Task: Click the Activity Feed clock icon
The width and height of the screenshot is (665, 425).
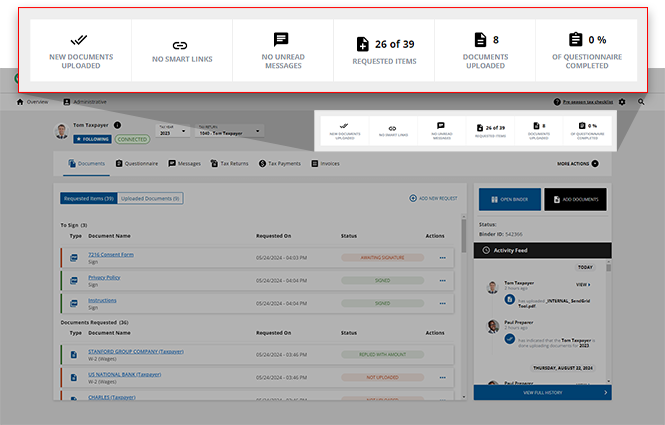Action: (x=486, y=251)
